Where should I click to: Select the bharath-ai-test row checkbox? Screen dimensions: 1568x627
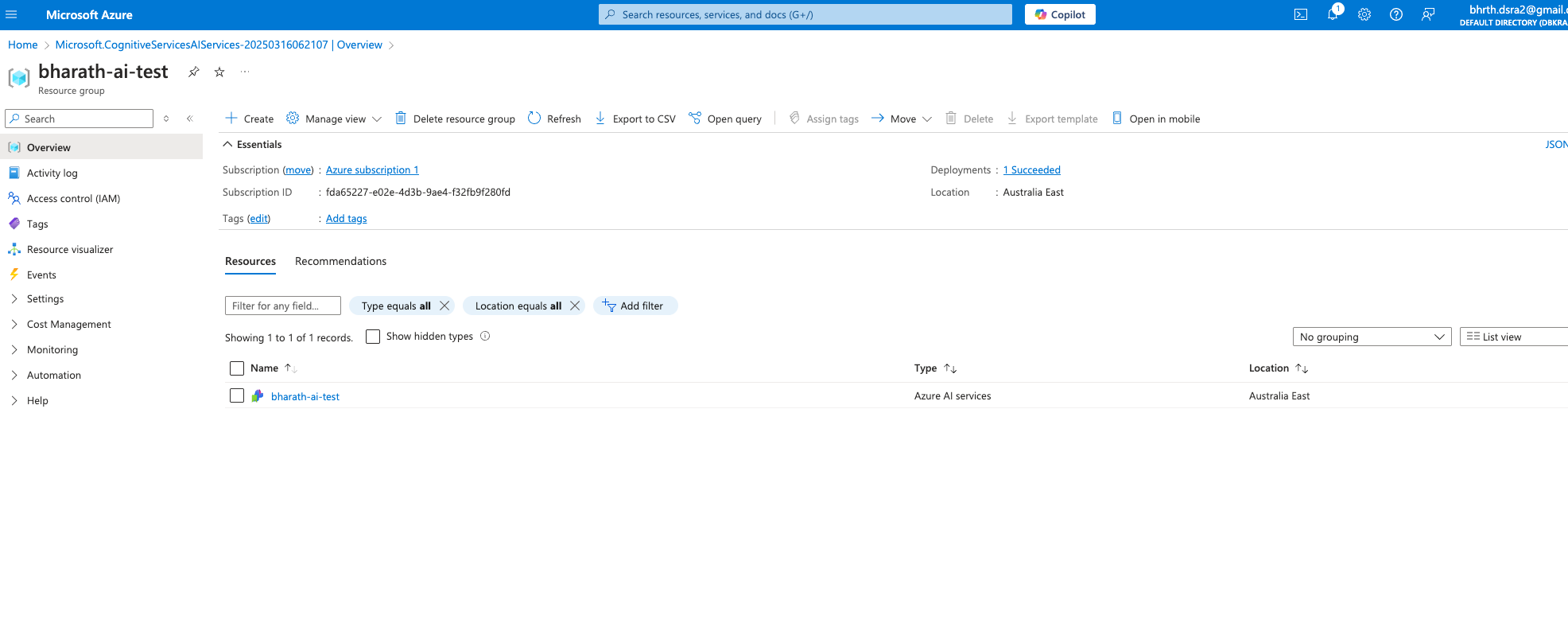(x=237, y=395)
